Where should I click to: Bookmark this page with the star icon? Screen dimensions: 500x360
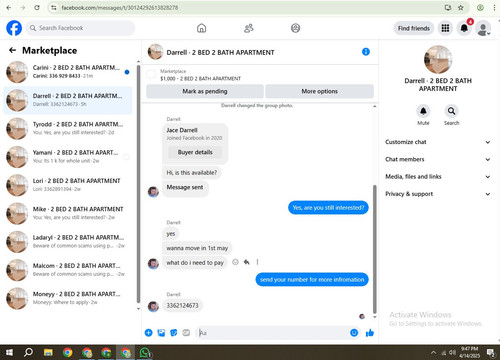click(x=461, y=7)
